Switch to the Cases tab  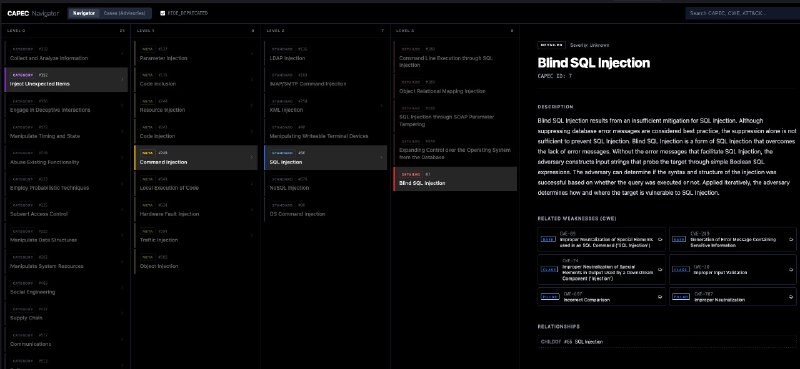124,13
